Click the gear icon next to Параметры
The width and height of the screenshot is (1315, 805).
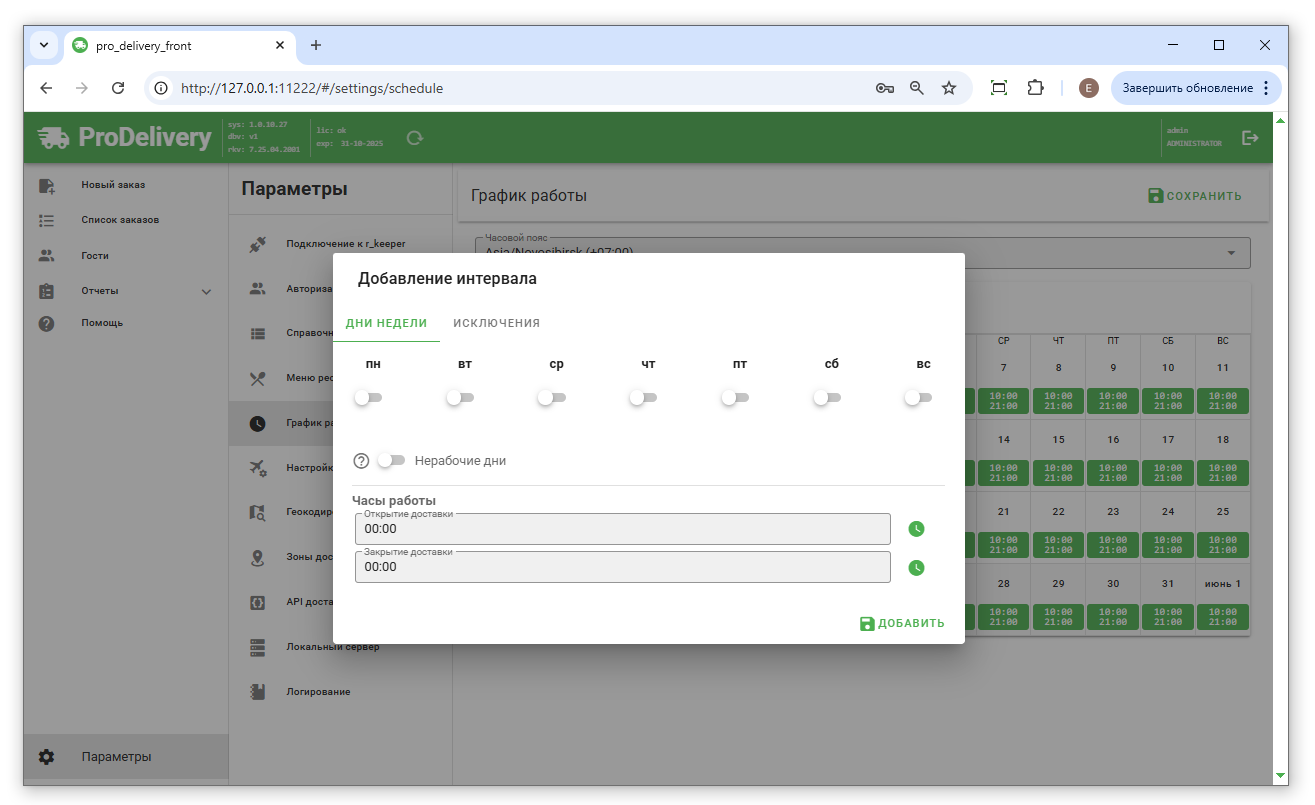[x=46, y=757]
